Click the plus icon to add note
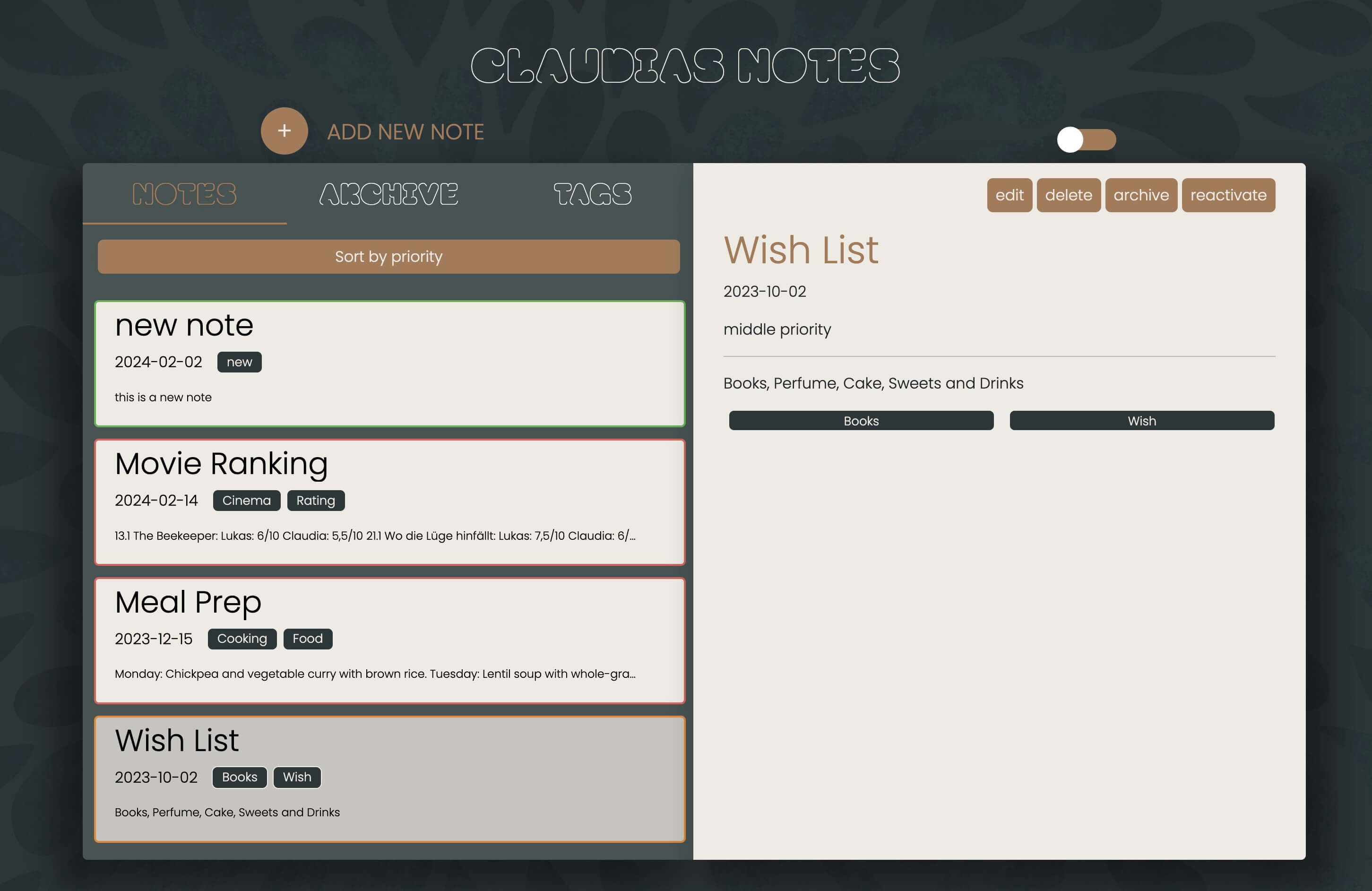Image resolution: width=1372 pixels, height=891 pixels. point(284,131)
